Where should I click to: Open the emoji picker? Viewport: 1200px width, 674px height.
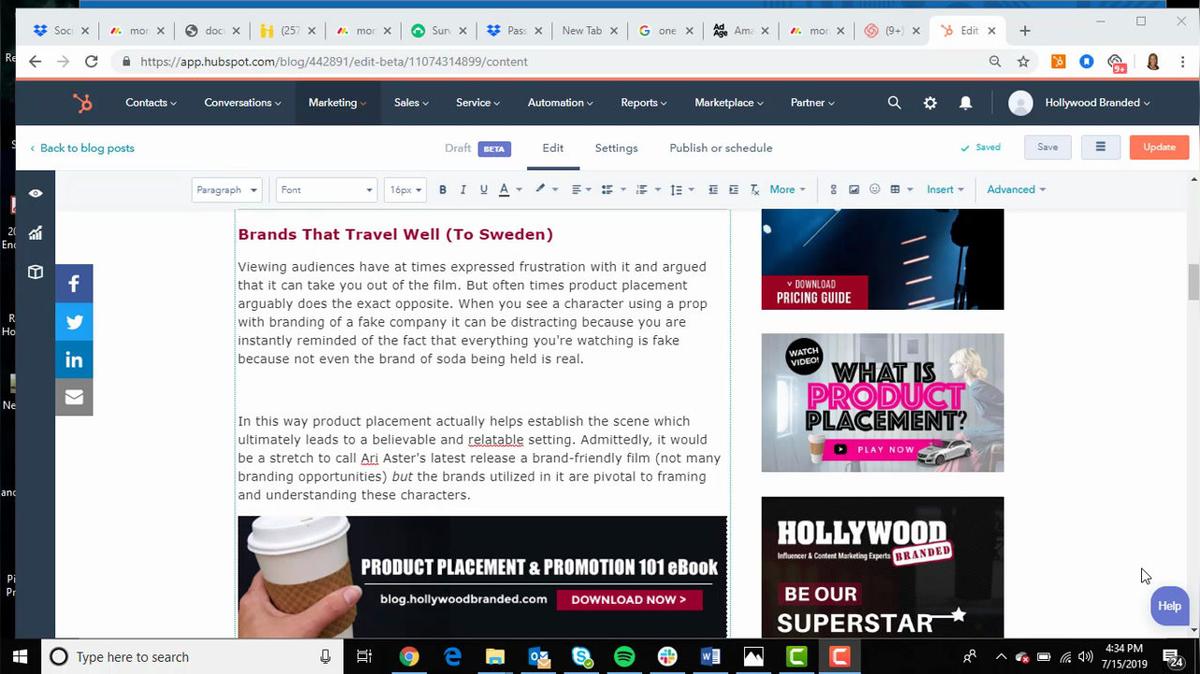[875, 189]
